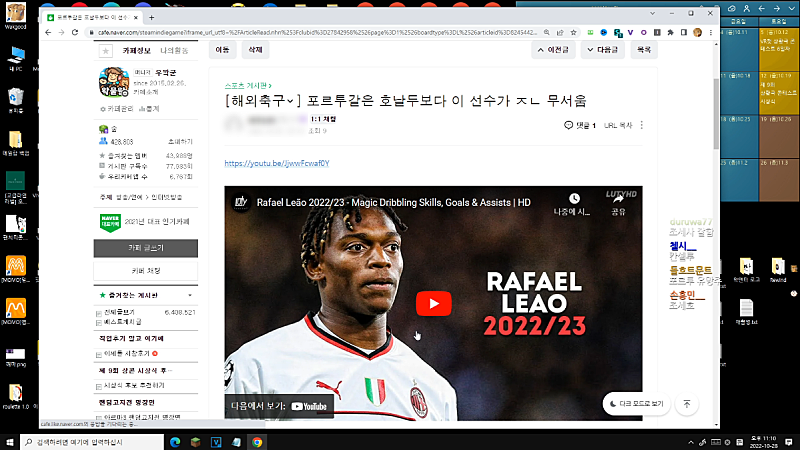Show hidden system tray icons
800x450 pixels.
click(691, 442)
